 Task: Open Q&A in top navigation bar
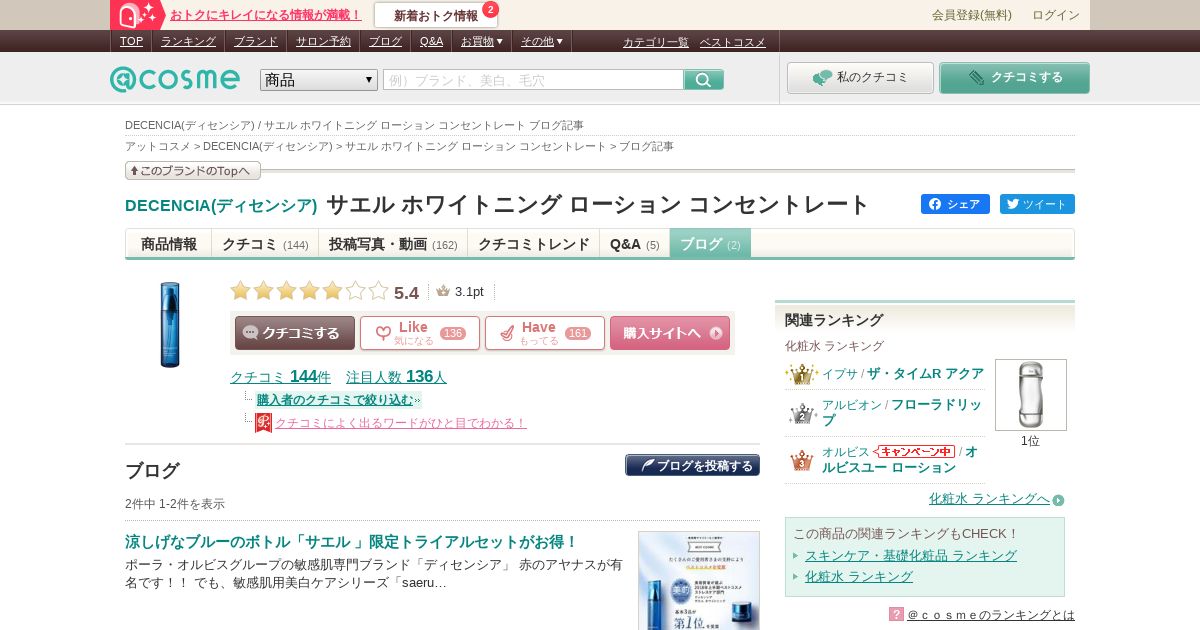(431, 41)
